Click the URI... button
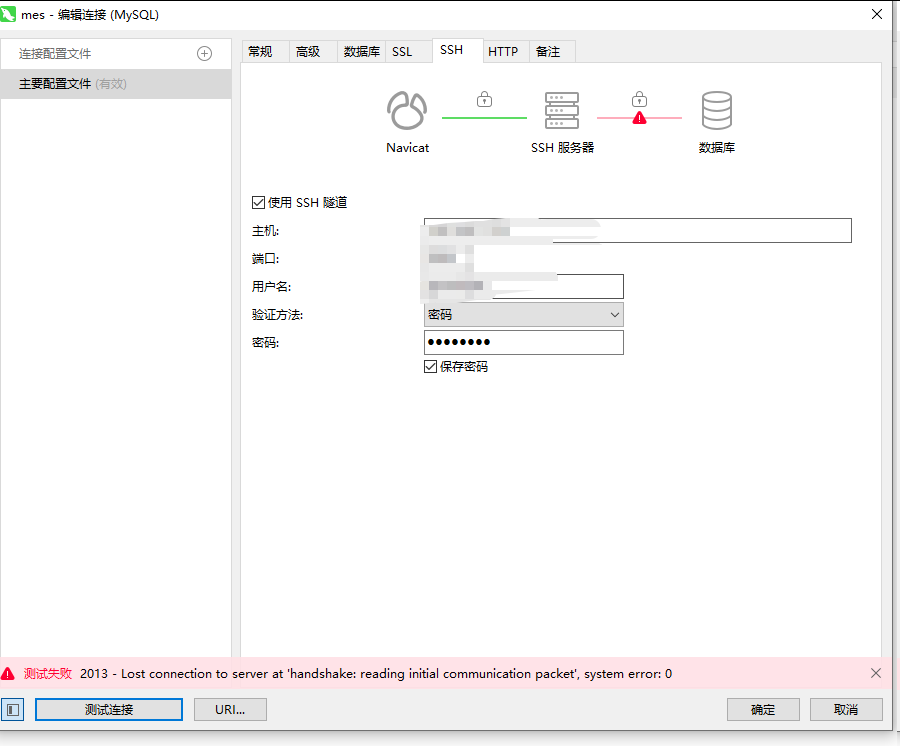This screenshot has width=900, height=746. (x=231, y=709)
